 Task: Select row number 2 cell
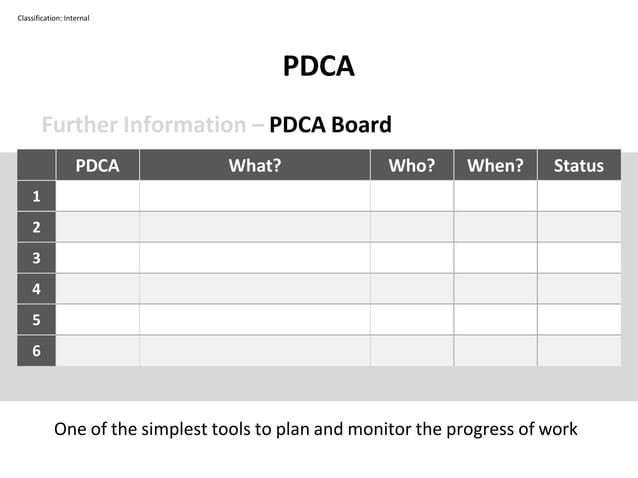click(36, 227)
